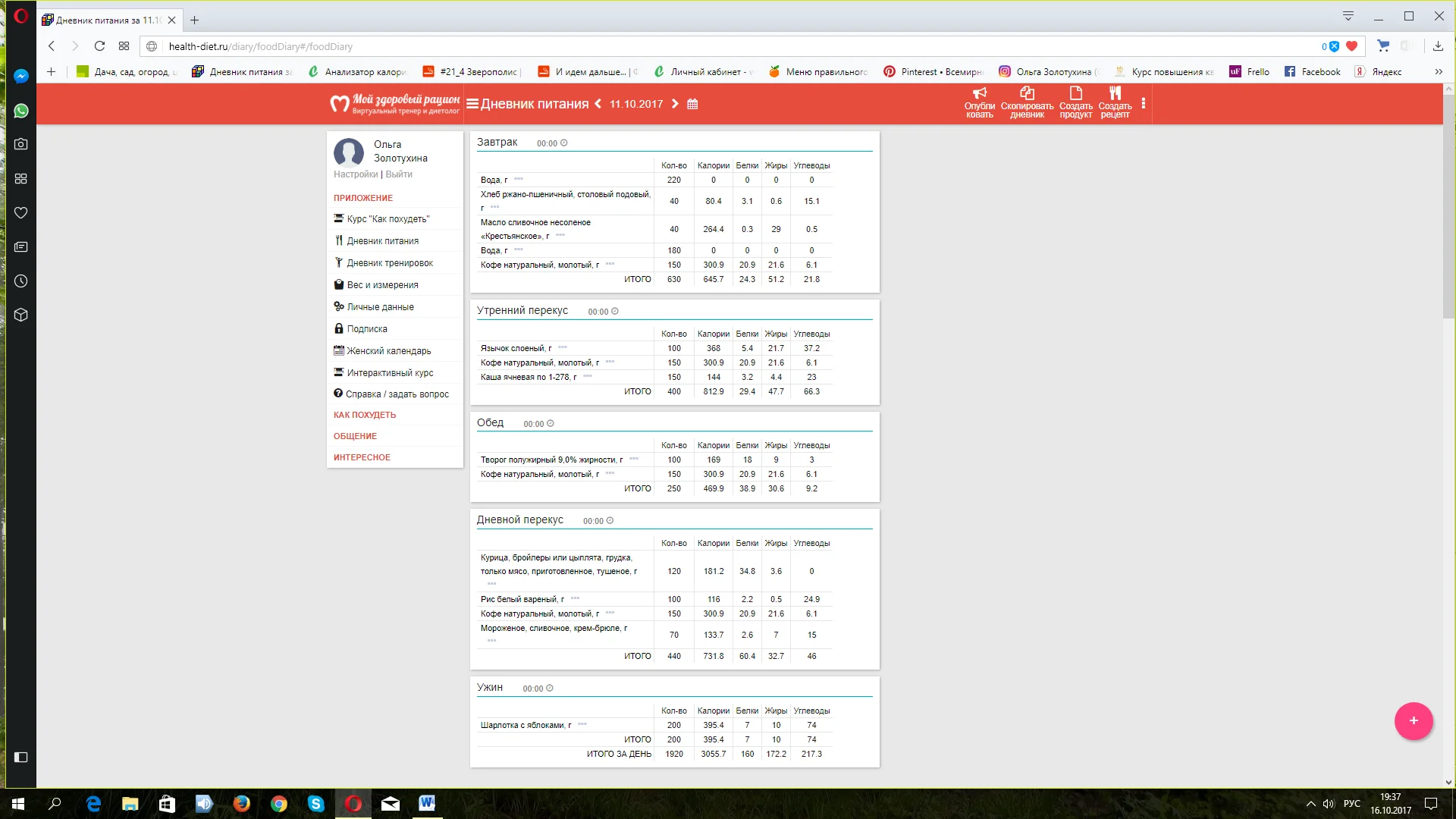Viewport: 1456px width, 819px height.
Task: Expand the КАК ПОХУДЕТЬ sidebar section
Action: [365, 415]
